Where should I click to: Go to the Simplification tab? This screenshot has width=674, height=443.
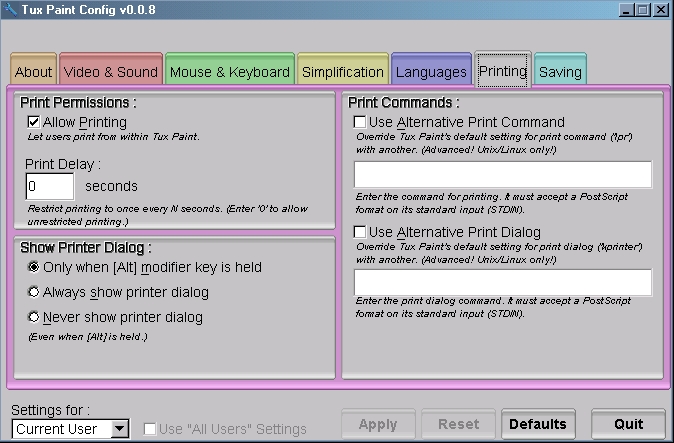pos(343,72)
